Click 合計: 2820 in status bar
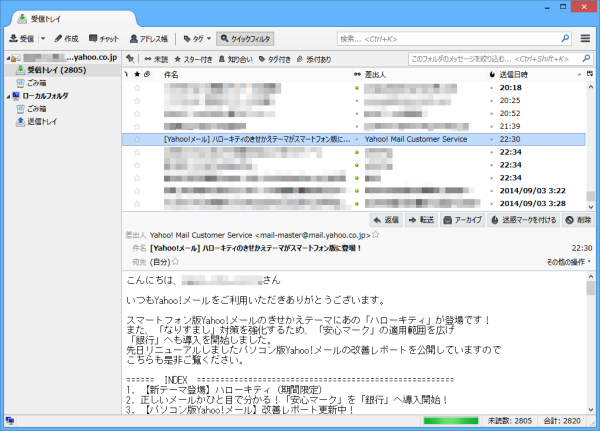This screenshot has height=431, width=600. coord(562,421)
